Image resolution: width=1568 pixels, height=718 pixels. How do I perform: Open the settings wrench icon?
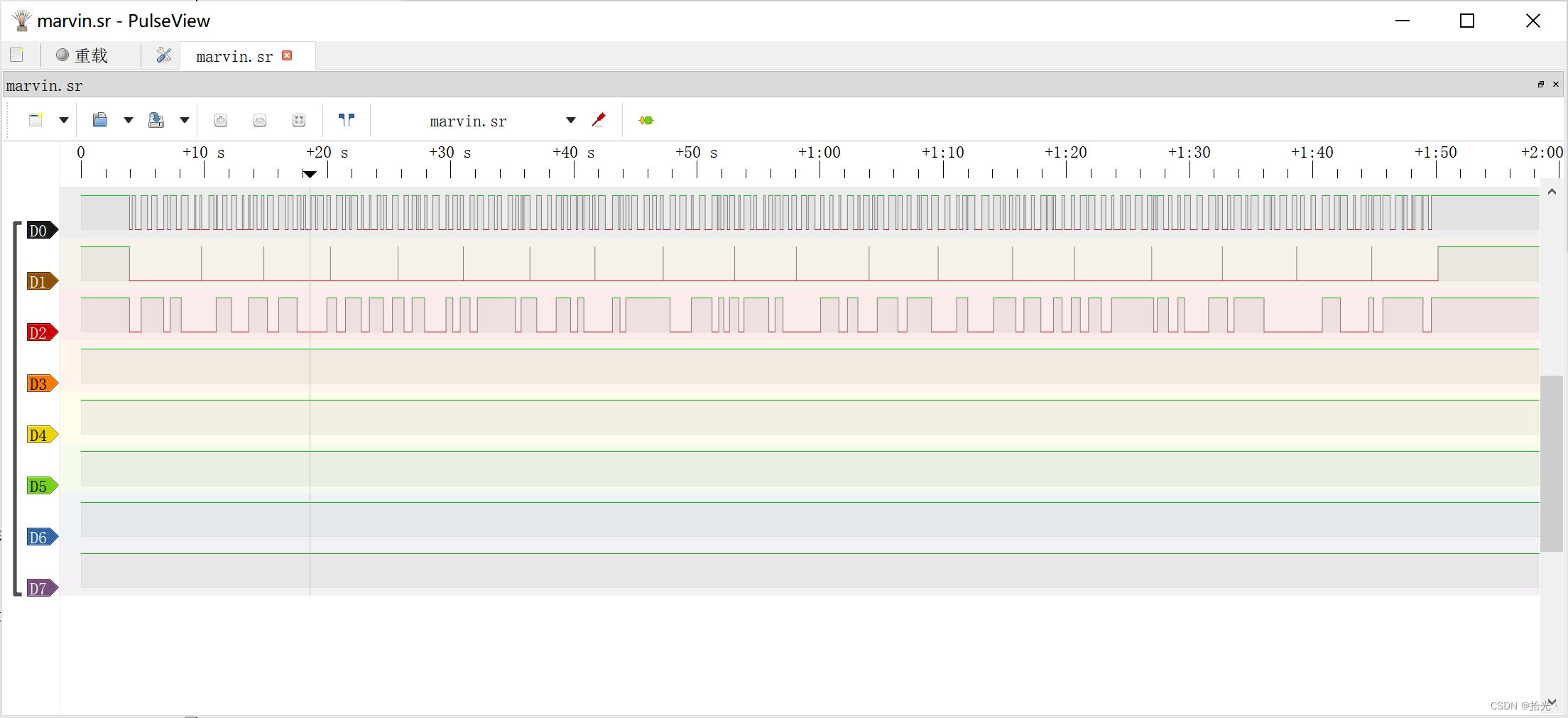pyautogui.click(x=164, y=55)
